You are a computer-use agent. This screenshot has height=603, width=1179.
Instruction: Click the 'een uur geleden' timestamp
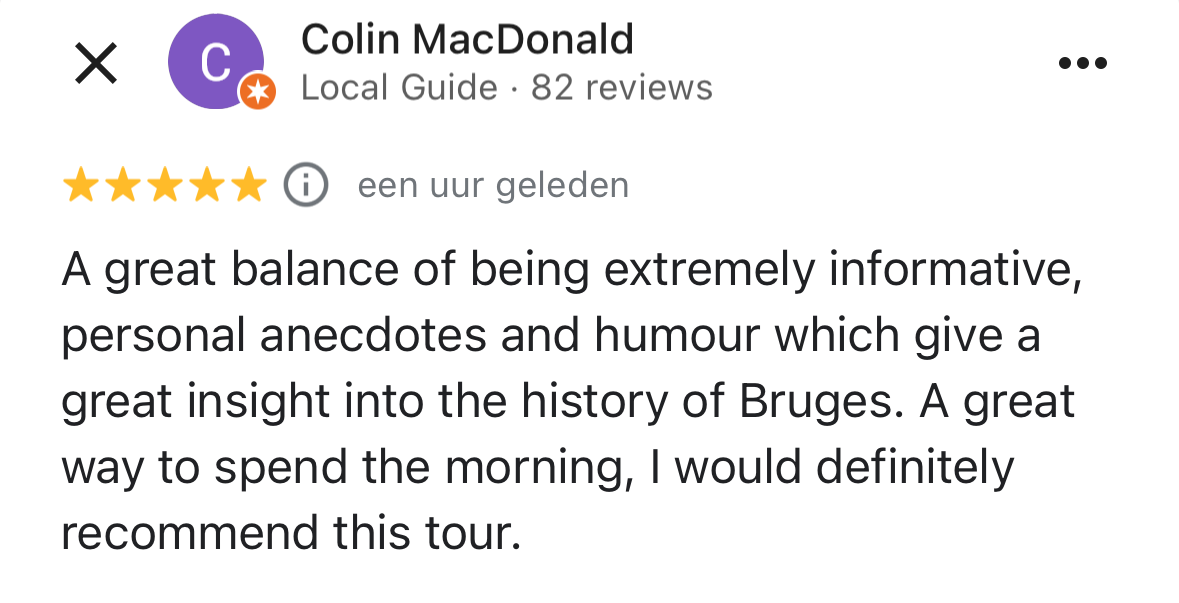coord(492,184)
